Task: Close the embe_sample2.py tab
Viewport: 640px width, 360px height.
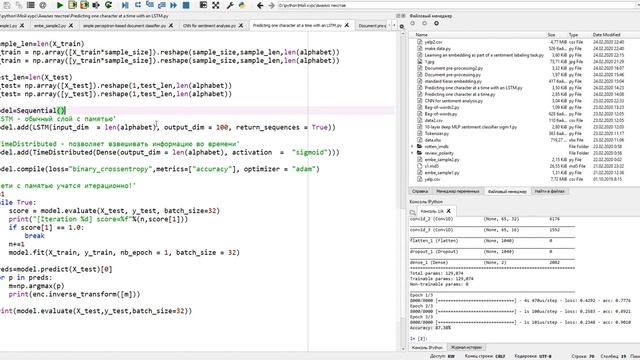Action: click(71, 25)
